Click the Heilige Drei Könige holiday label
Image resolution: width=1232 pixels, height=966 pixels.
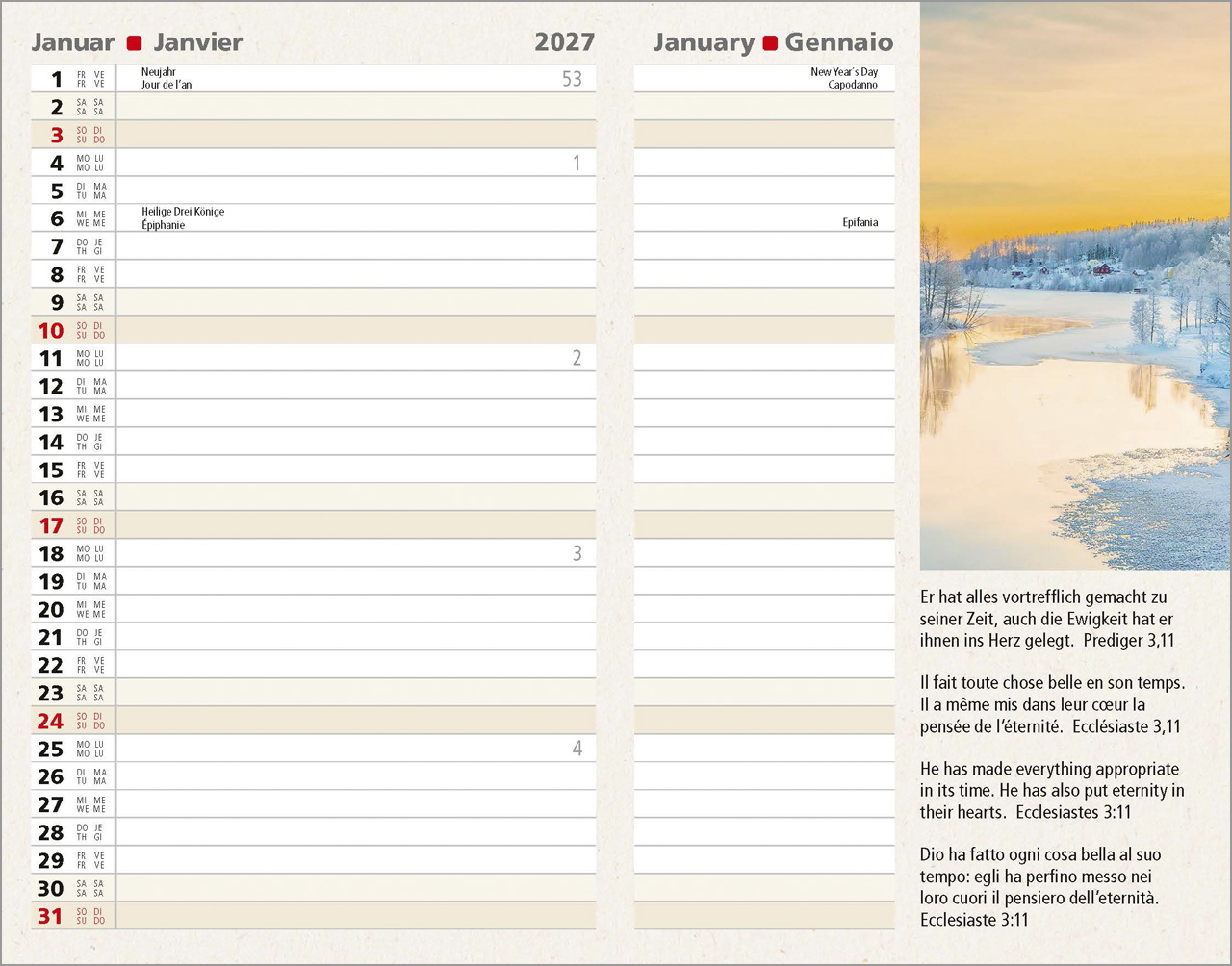point(183,212)
